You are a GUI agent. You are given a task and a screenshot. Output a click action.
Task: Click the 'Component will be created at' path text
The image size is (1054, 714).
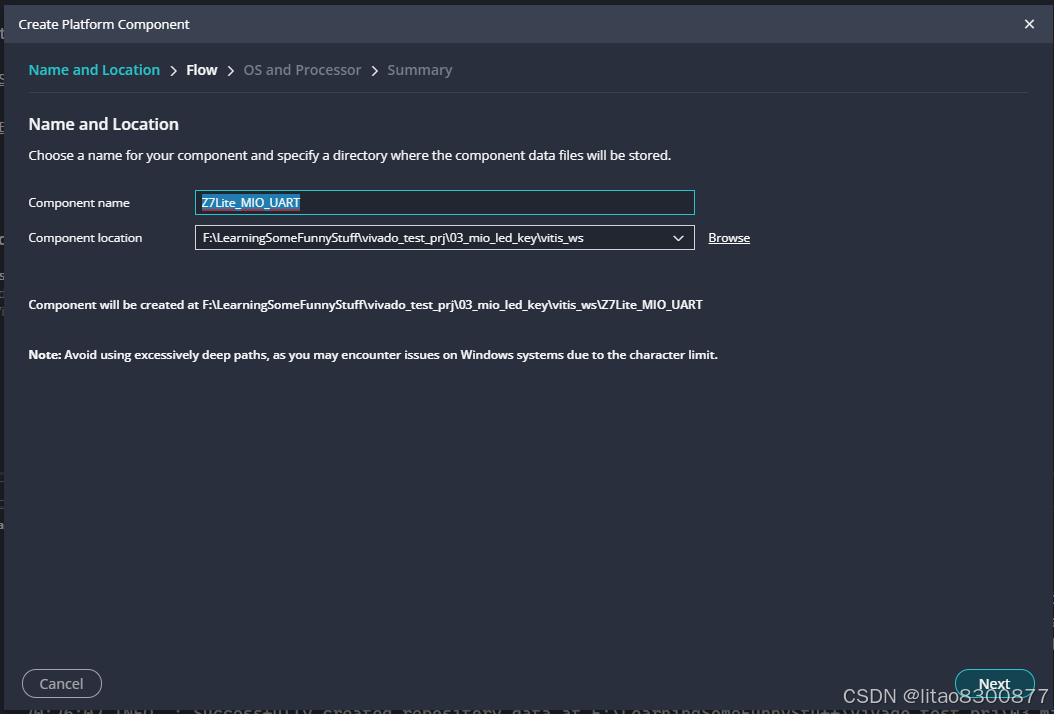coord(365,305)
